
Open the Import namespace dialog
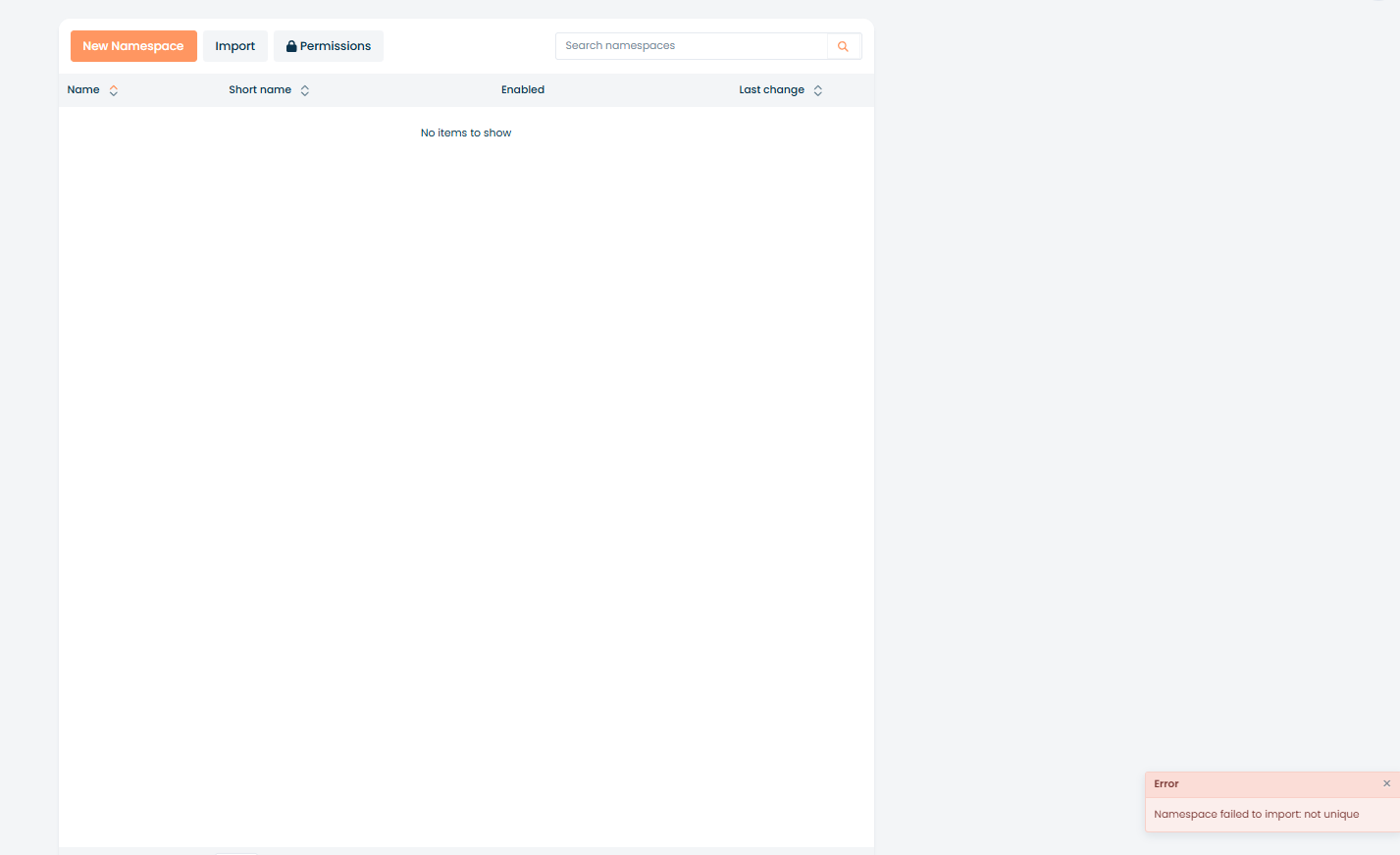[x=235, y=46]
